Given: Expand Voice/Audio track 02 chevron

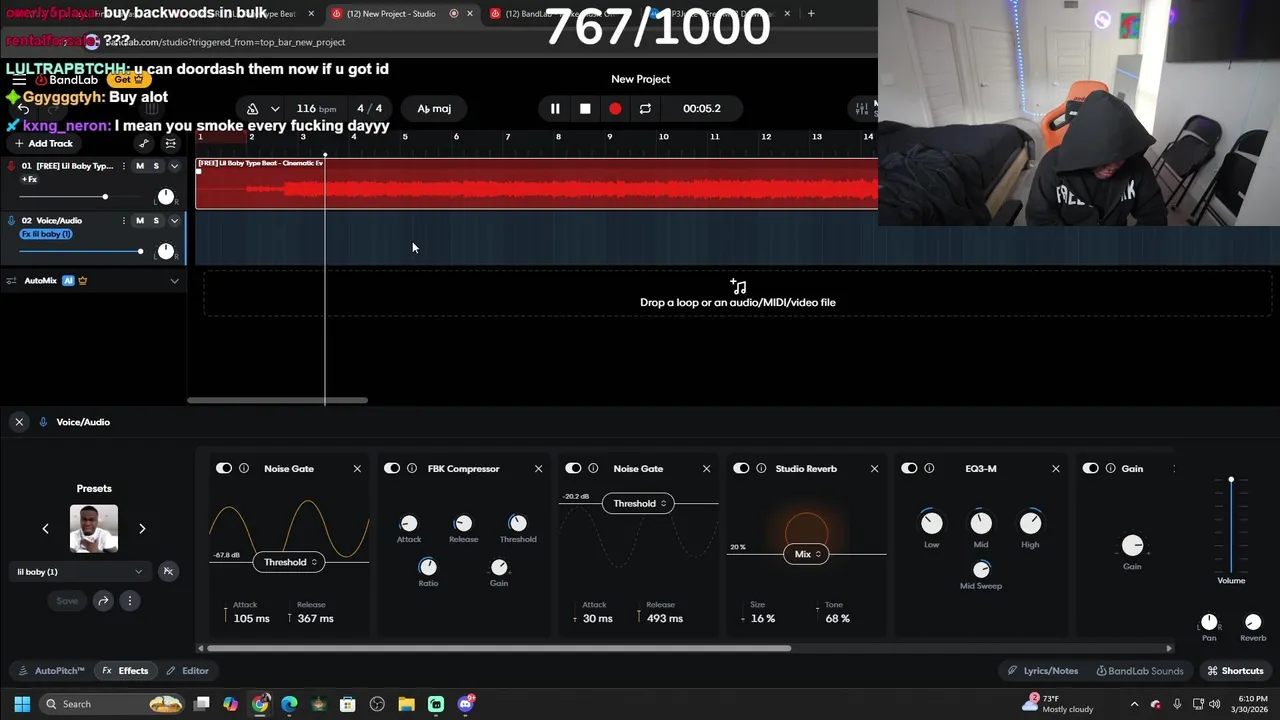Looking at the screenshot, I should coord(174,221).
